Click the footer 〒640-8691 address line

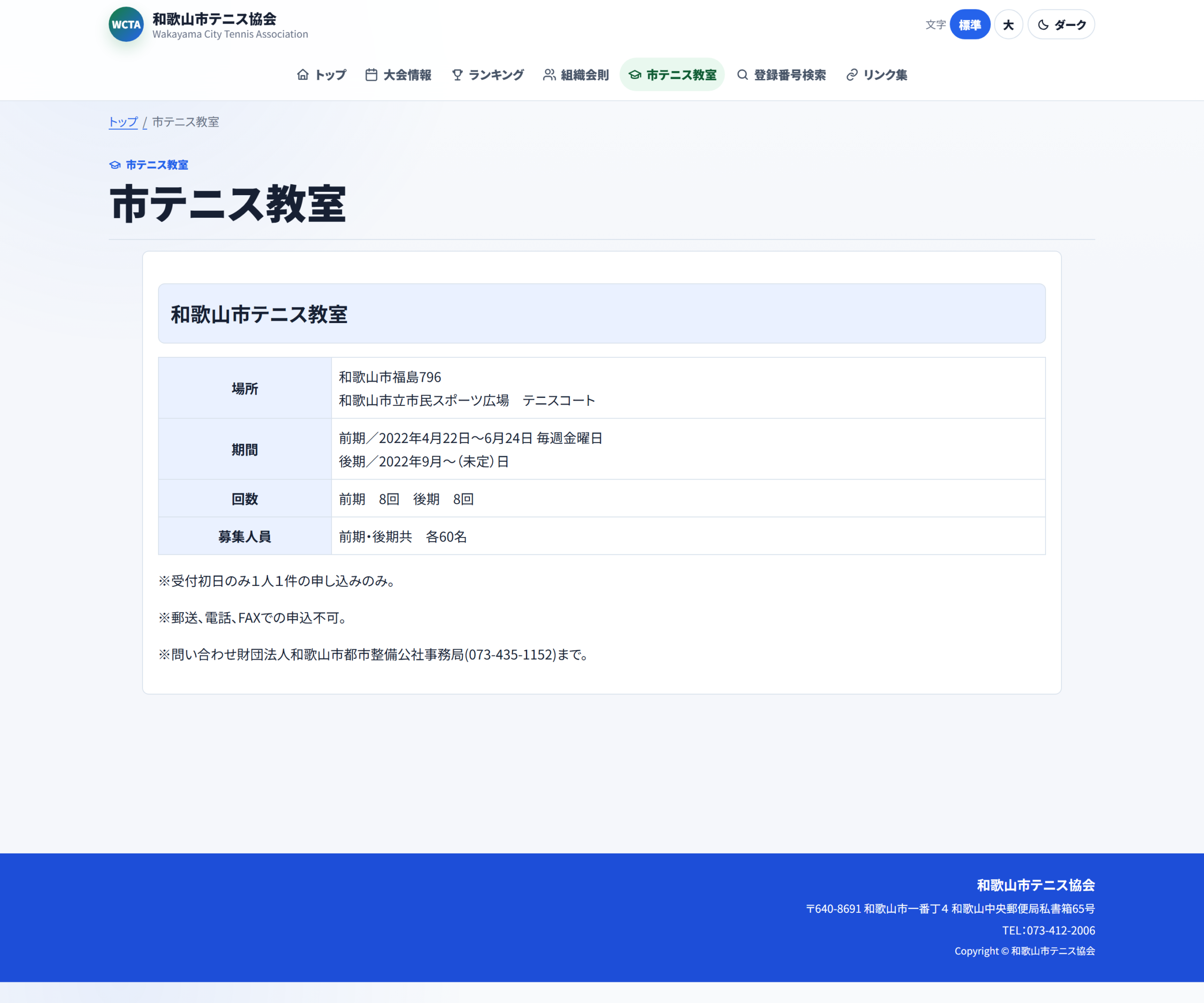pos(951,909)
